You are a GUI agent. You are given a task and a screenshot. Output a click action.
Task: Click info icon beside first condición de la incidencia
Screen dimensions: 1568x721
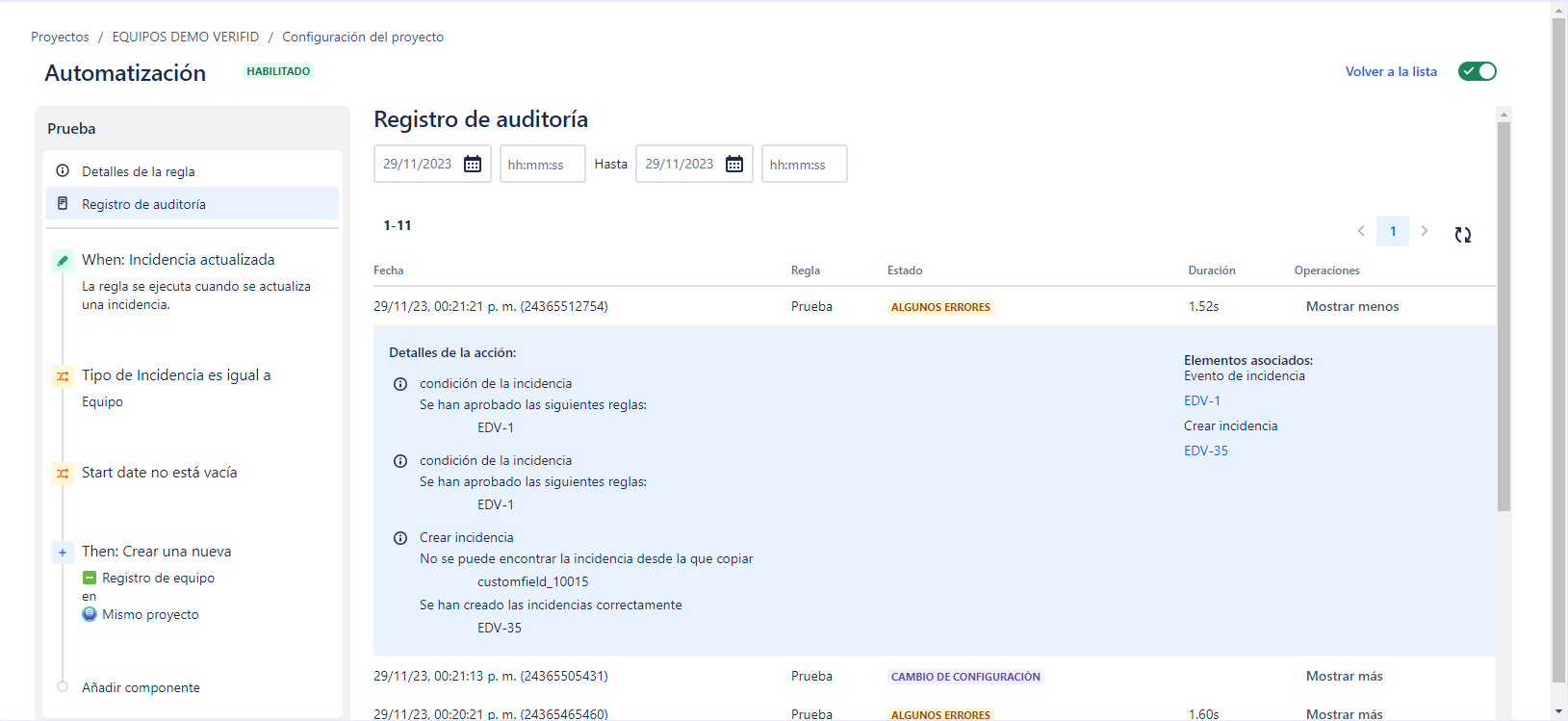[400, 384]
